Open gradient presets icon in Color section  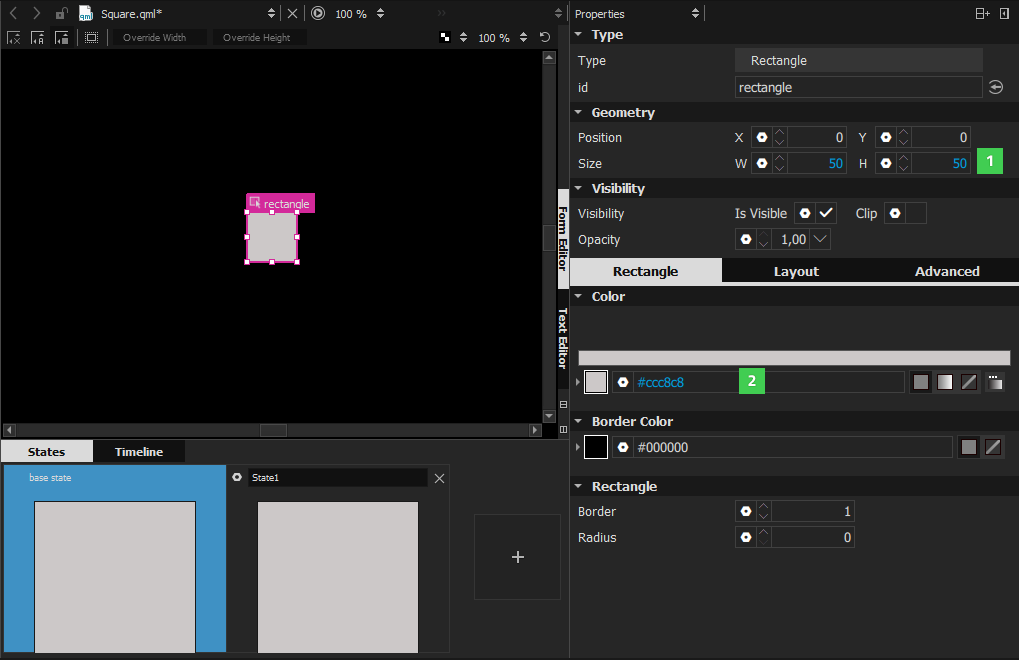pyautogui.click(x=994, y=382)
